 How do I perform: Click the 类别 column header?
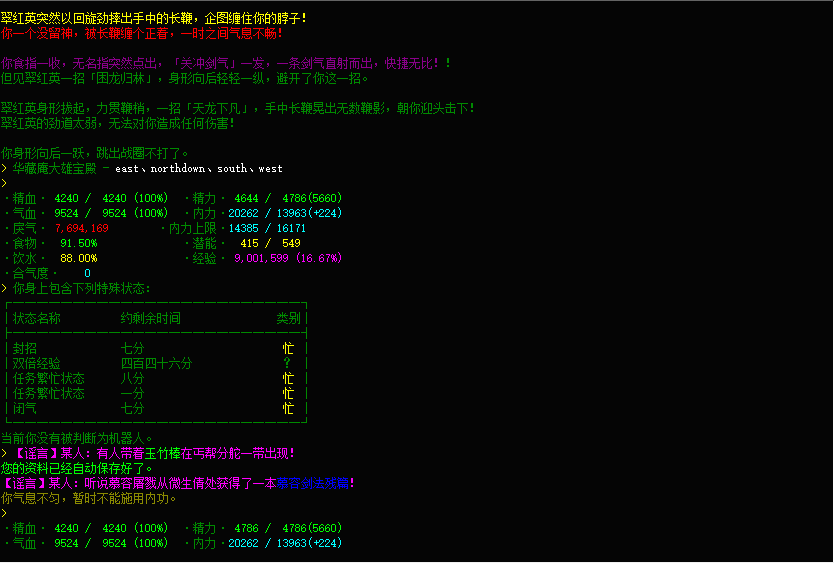[x=288, y=318]
